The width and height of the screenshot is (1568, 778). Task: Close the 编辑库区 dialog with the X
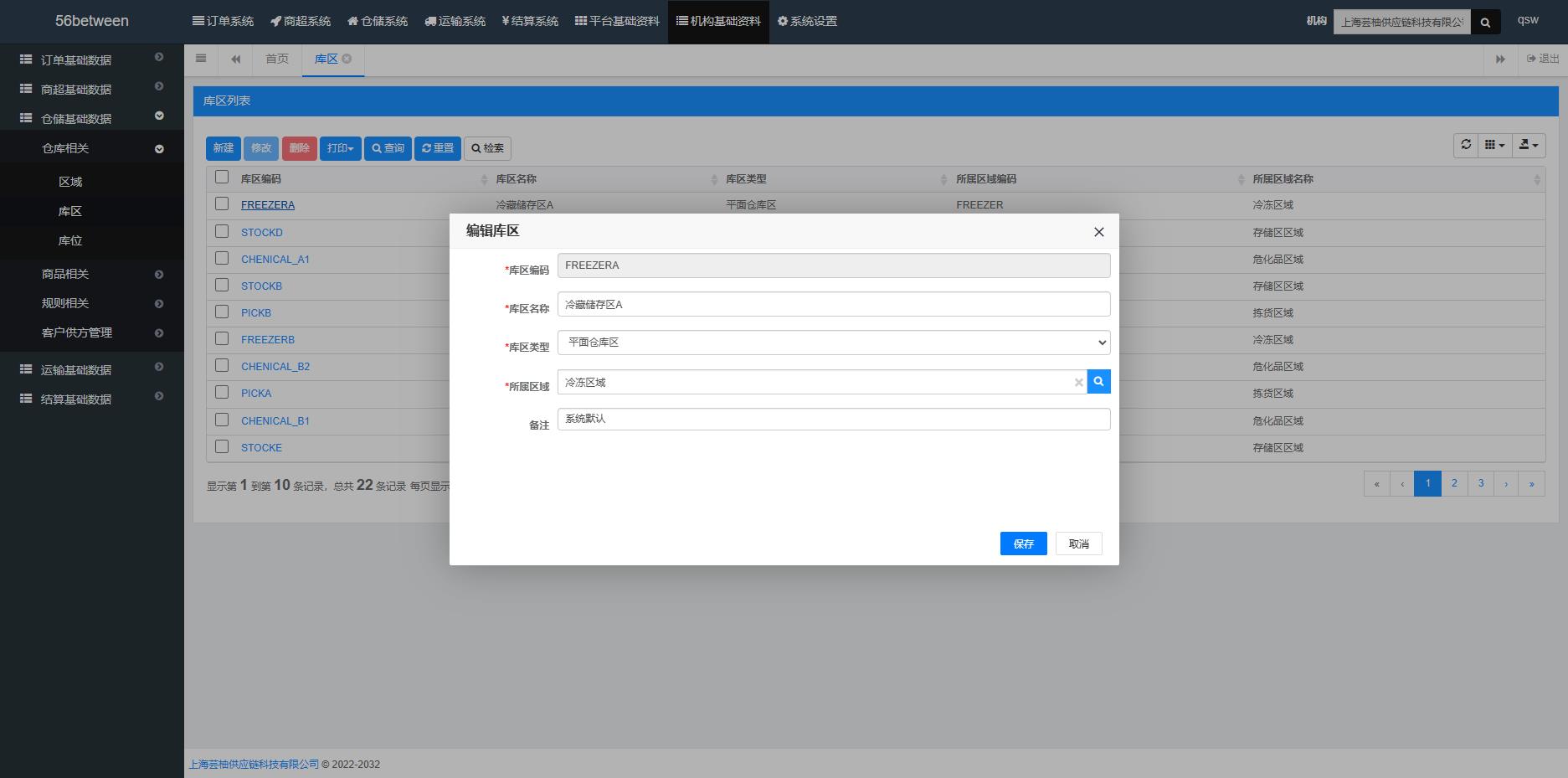click(1099, 232)
